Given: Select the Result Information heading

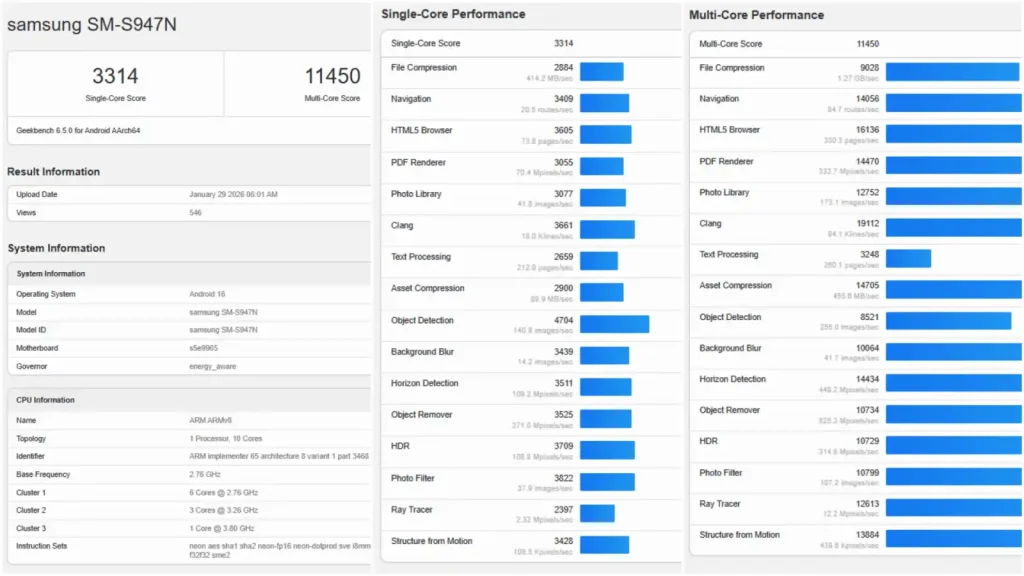Looking at the screenshot, I should pos(54,172).
